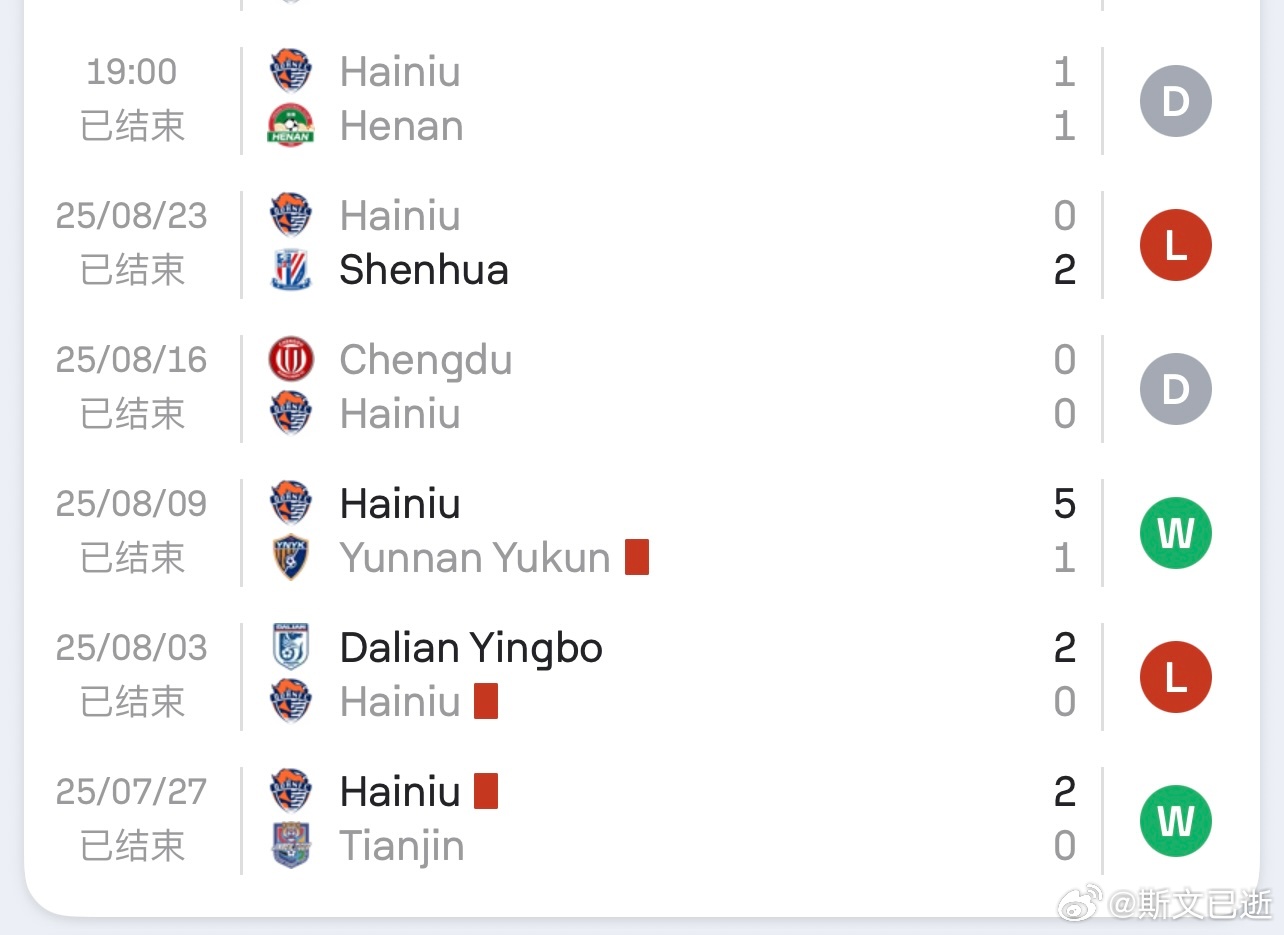Screen dimensions: 1284x935
Task: Click the loss badge for the Shenhua match
Action: 1176,245
